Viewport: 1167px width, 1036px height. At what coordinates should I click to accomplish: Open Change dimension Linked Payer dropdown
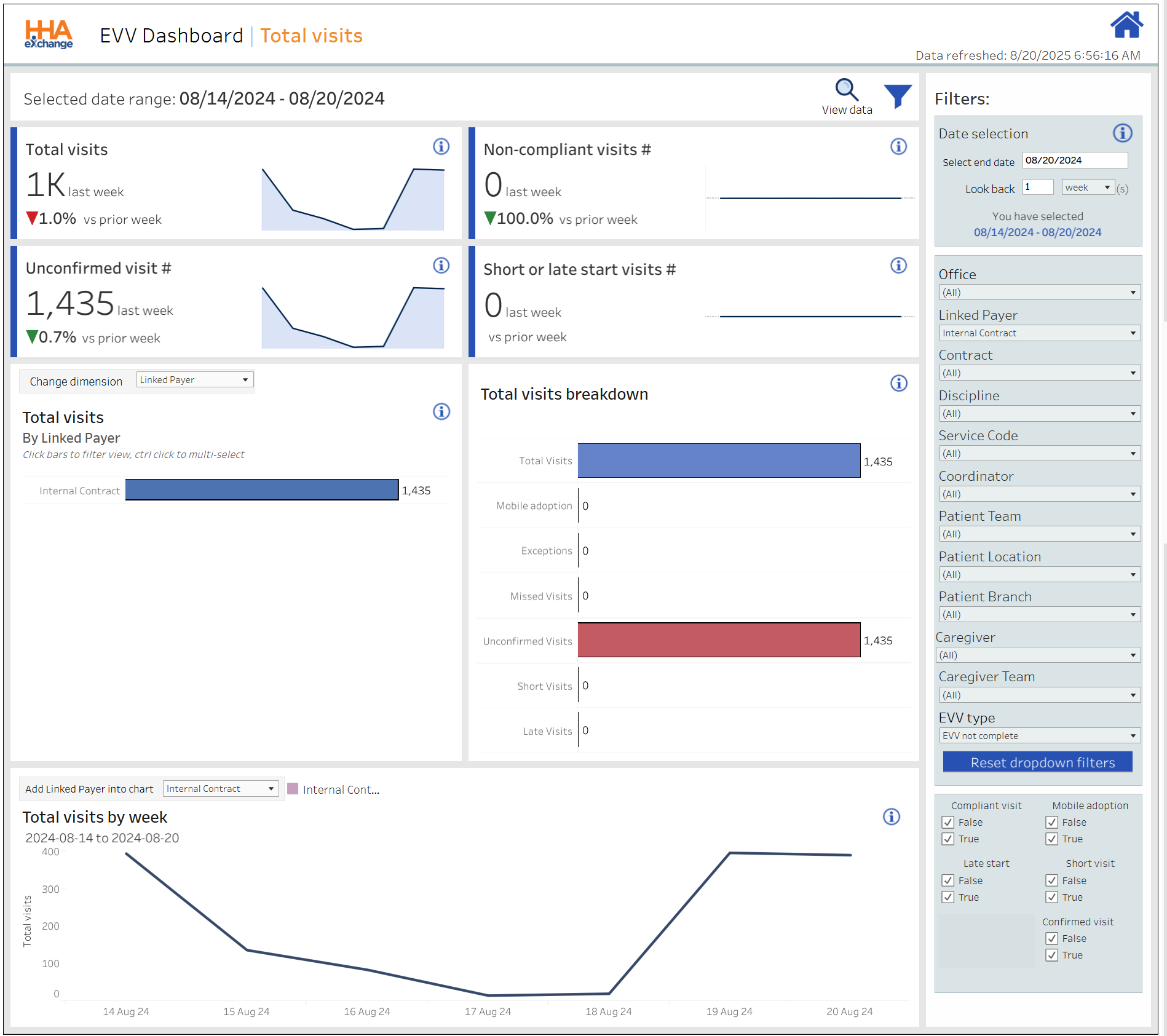pos(194,380)
